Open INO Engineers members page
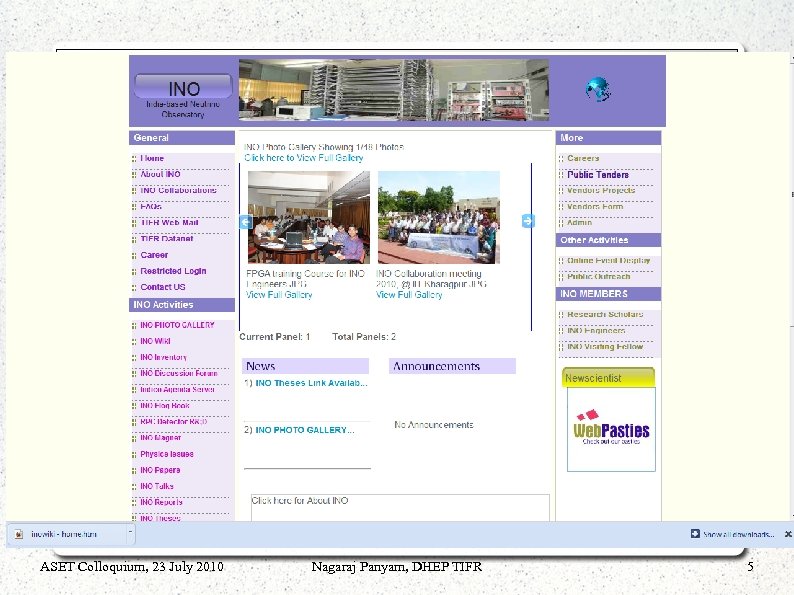Viewport: 794px width, 595px height. [596, 330]
